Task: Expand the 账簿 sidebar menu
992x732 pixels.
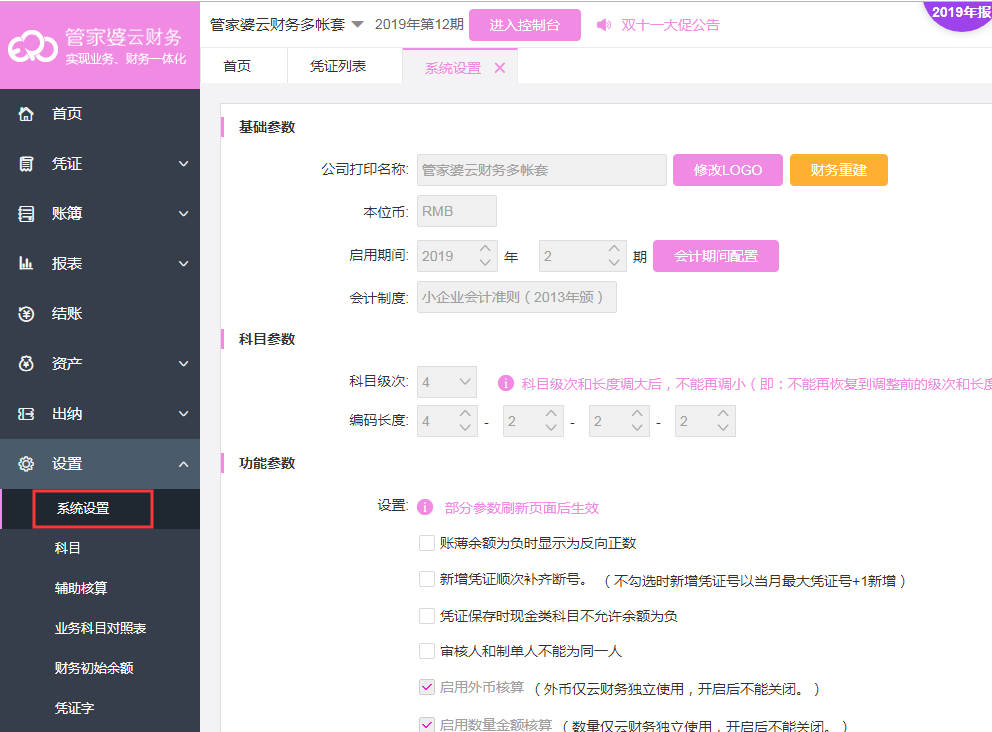Action: coord(183,214)
